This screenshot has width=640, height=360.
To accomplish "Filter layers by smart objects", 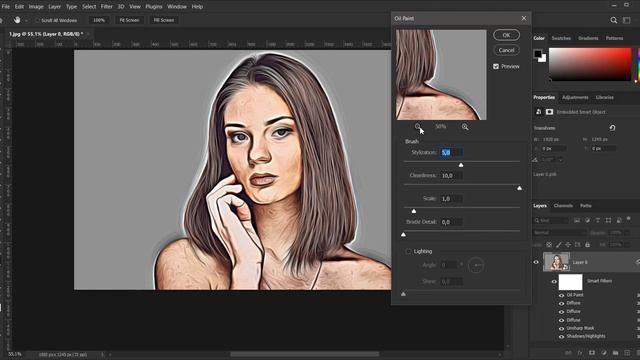I will [x=619, y=220].
